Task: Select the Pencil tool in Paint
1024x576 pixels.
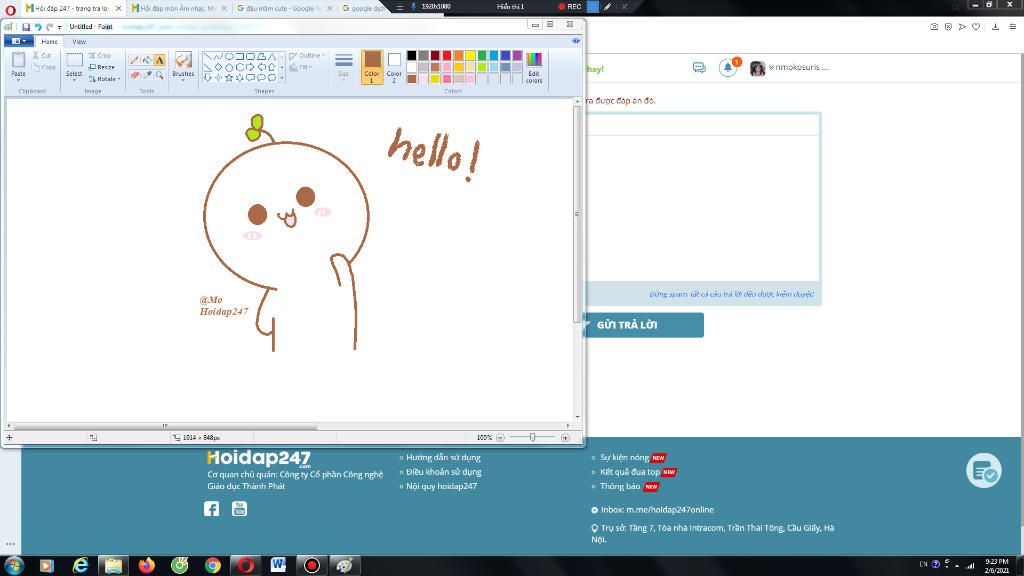Action: [135, 60]
